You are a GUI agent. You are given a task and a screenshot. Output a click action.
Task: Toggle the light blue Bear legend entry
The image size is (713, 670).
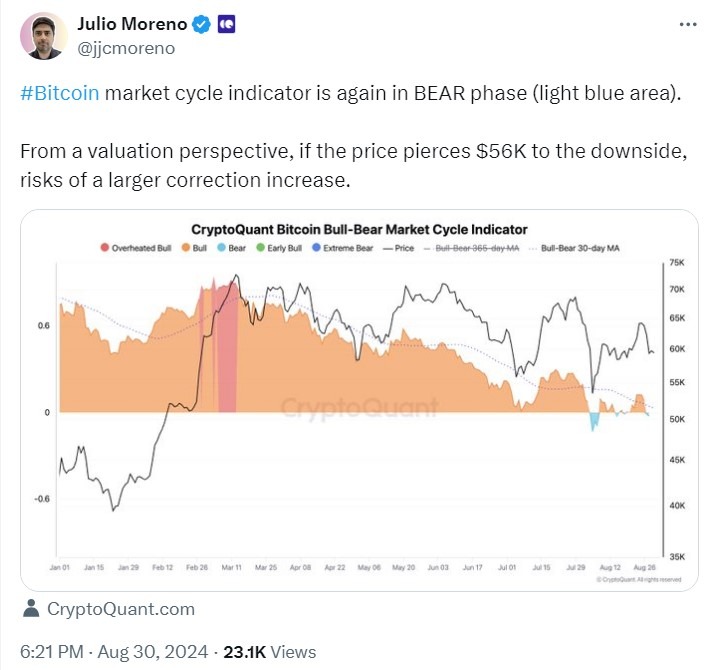tap(232, 247)
